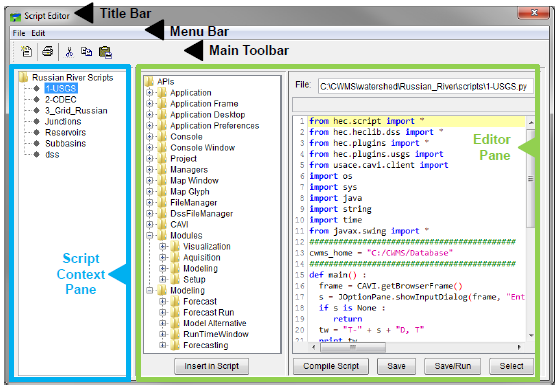The image size is (555, 385).
Task: Select the Subbasins script
Action: click(x=65, y=143)
